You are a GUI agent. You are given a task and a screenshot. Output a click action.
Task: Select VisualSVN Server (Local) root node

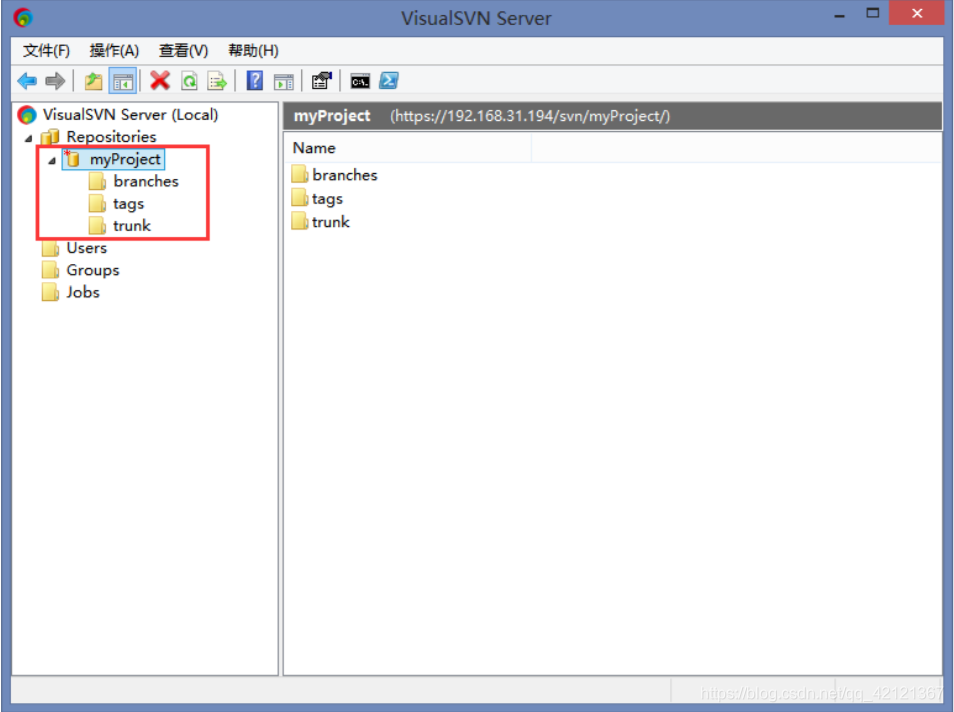coord(130,114)
